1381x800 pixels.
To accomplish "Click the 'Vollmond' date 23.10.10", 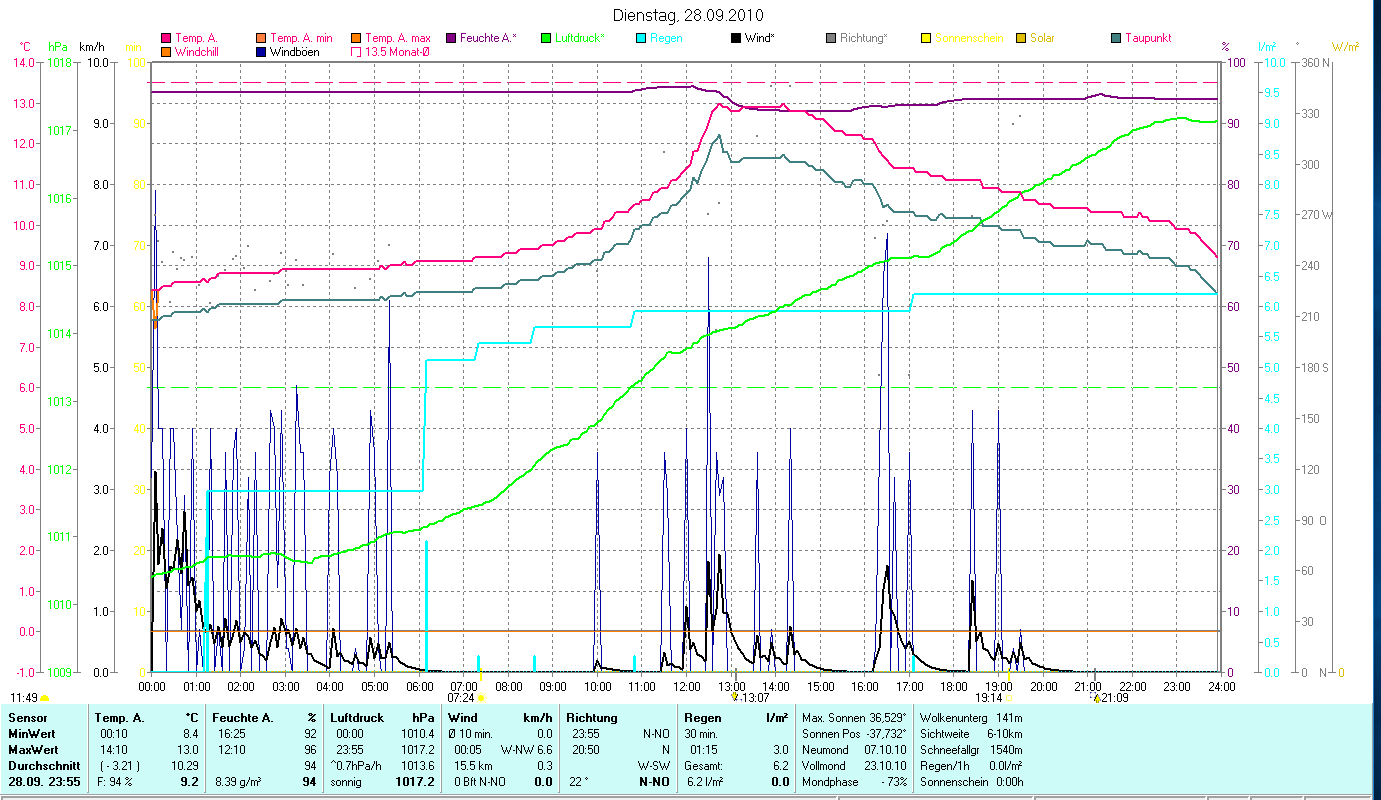I will point(886,765).
